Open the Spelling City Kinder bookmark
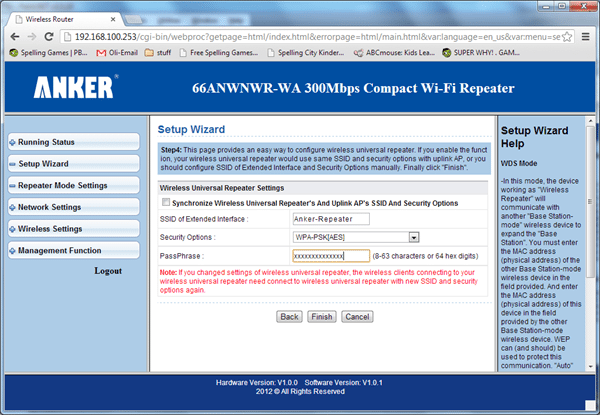The width and height of the screenshot is (600, 415). click(307, 53)
